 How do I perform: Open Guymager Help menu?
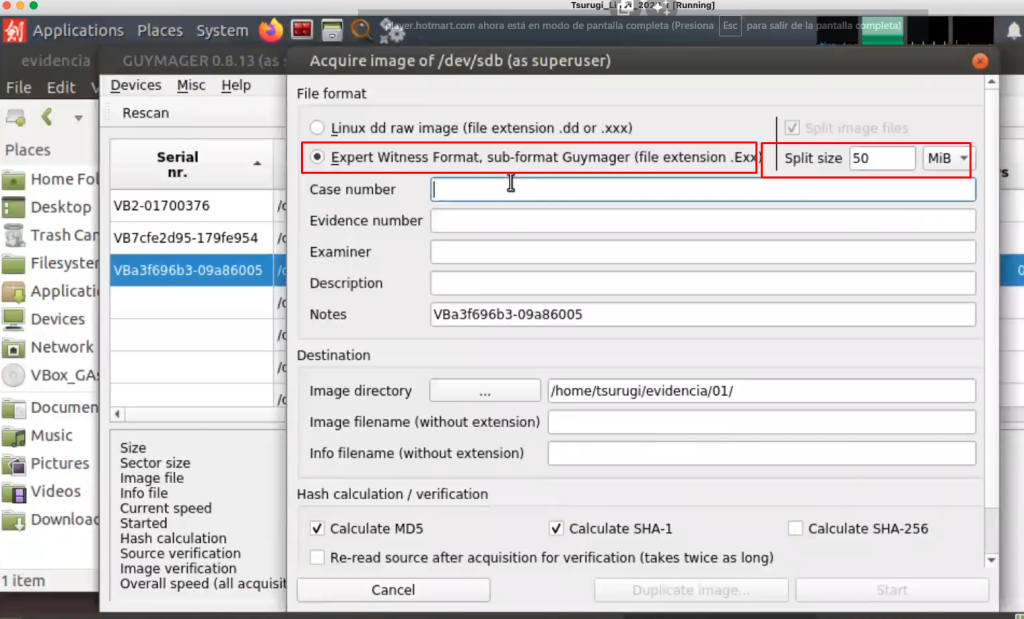[236, 86]
